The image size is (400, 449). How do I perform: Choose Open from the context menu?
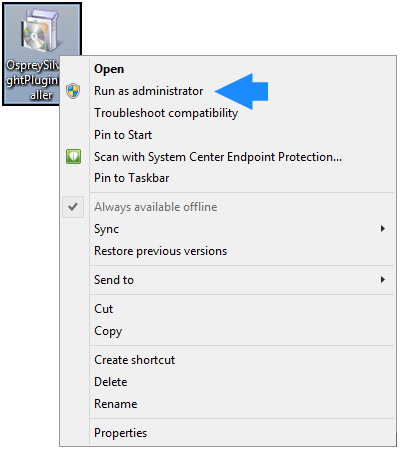pyautogui.click(x=109, y=69)
